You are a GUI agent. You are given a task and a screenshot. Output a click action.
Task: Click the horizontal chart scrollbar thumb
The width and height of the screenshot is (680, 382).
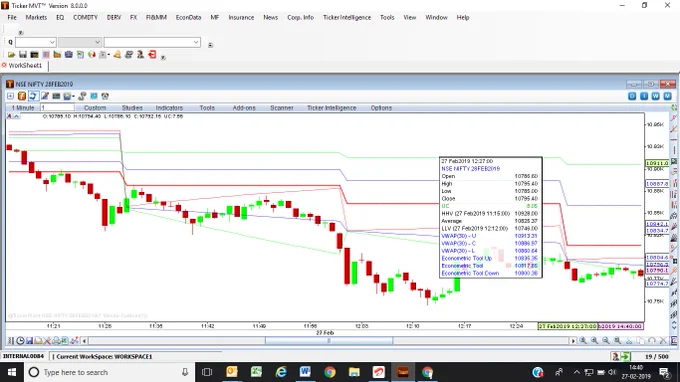coord(329,341)
